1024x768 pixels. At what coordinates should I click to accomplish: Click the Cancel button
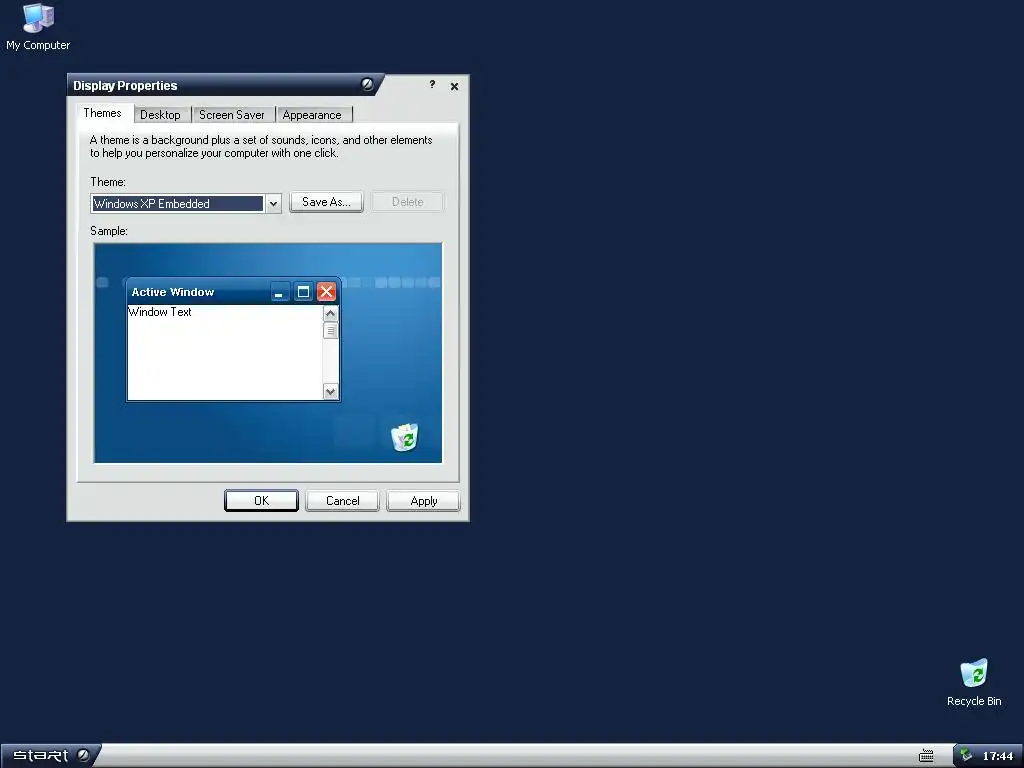[342, 501]
